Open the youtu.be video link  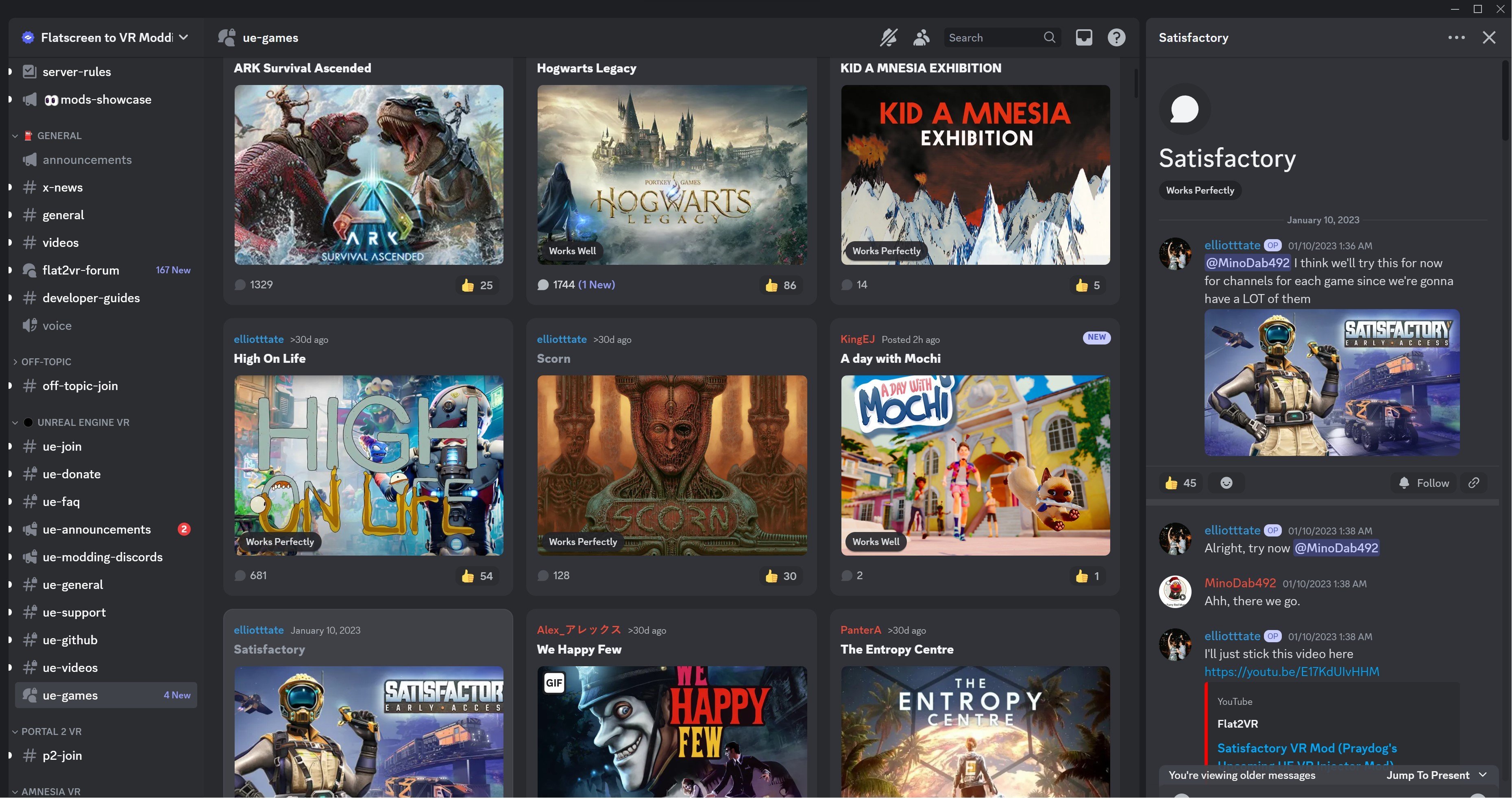1291,672
